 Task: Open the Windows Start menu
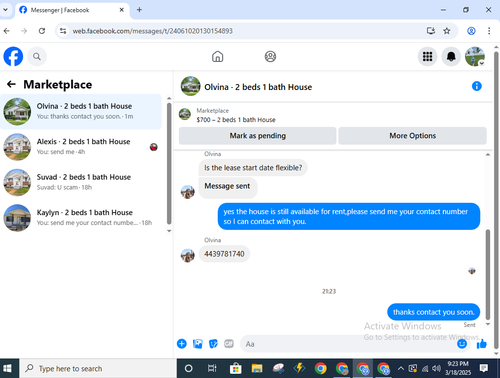[x=7, y=368]
